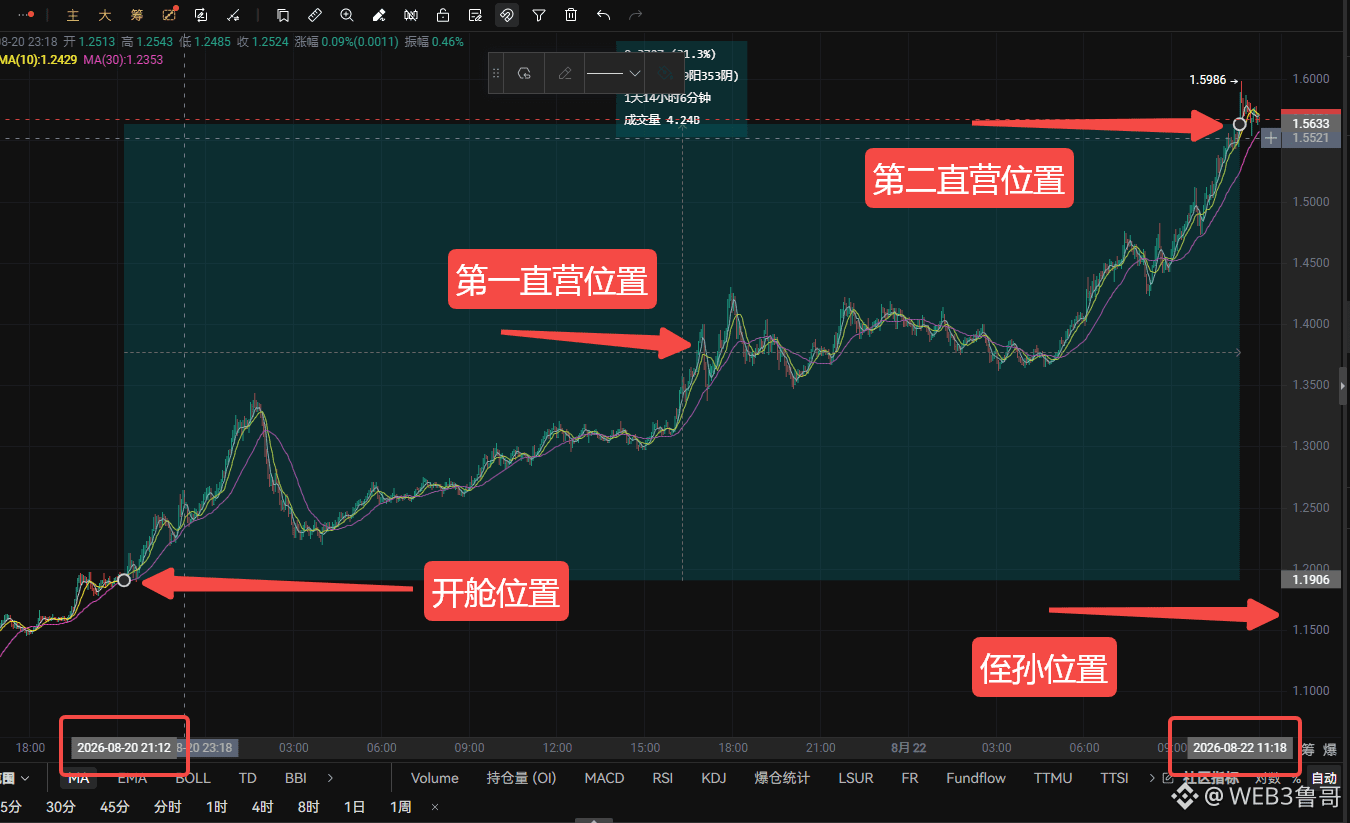Click the 筹 button at time axis right
Screen dimensions: 1350x823
click(1308, 749)
